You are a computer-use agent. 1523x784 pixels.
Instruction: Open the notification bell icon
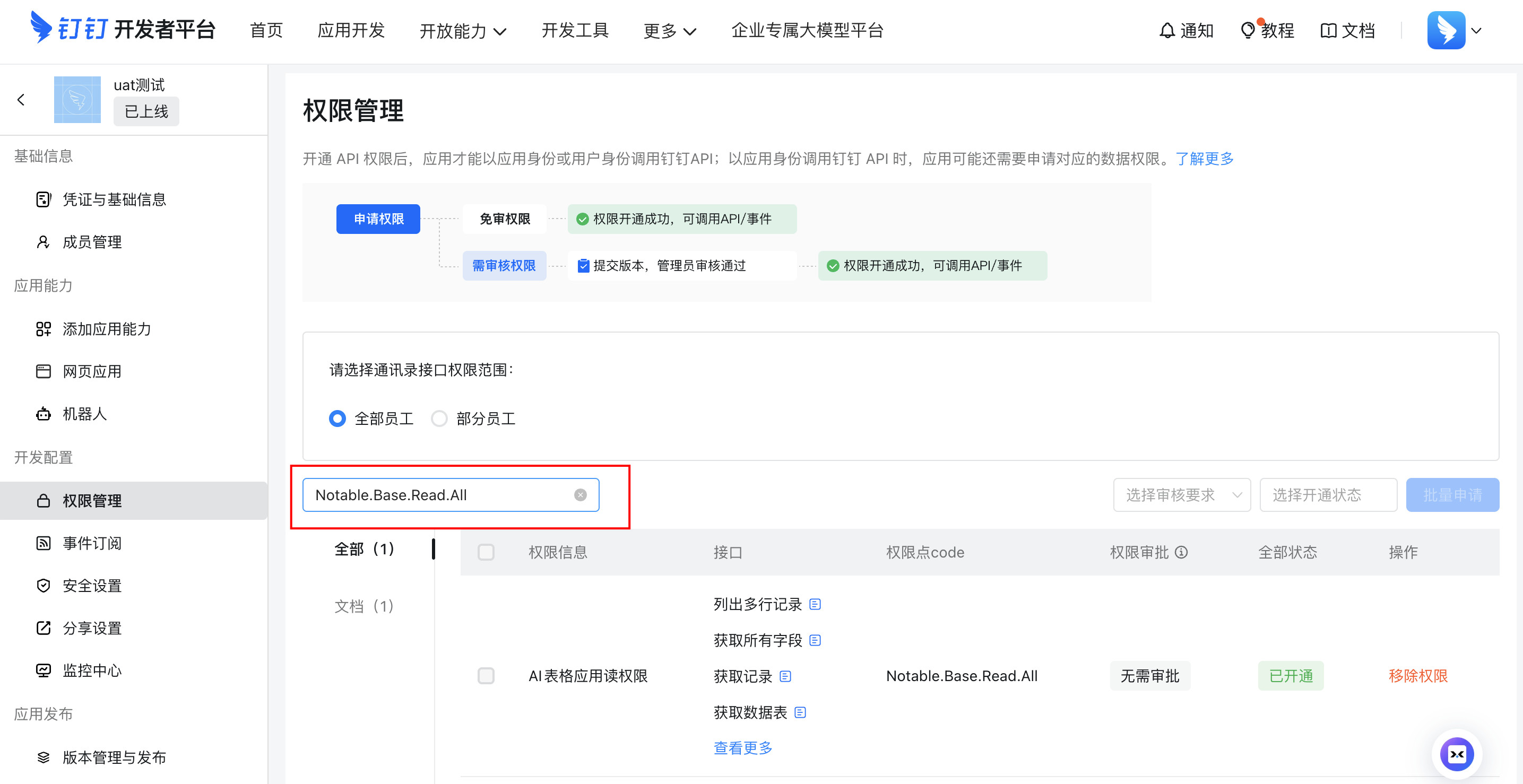[1166, 31]
